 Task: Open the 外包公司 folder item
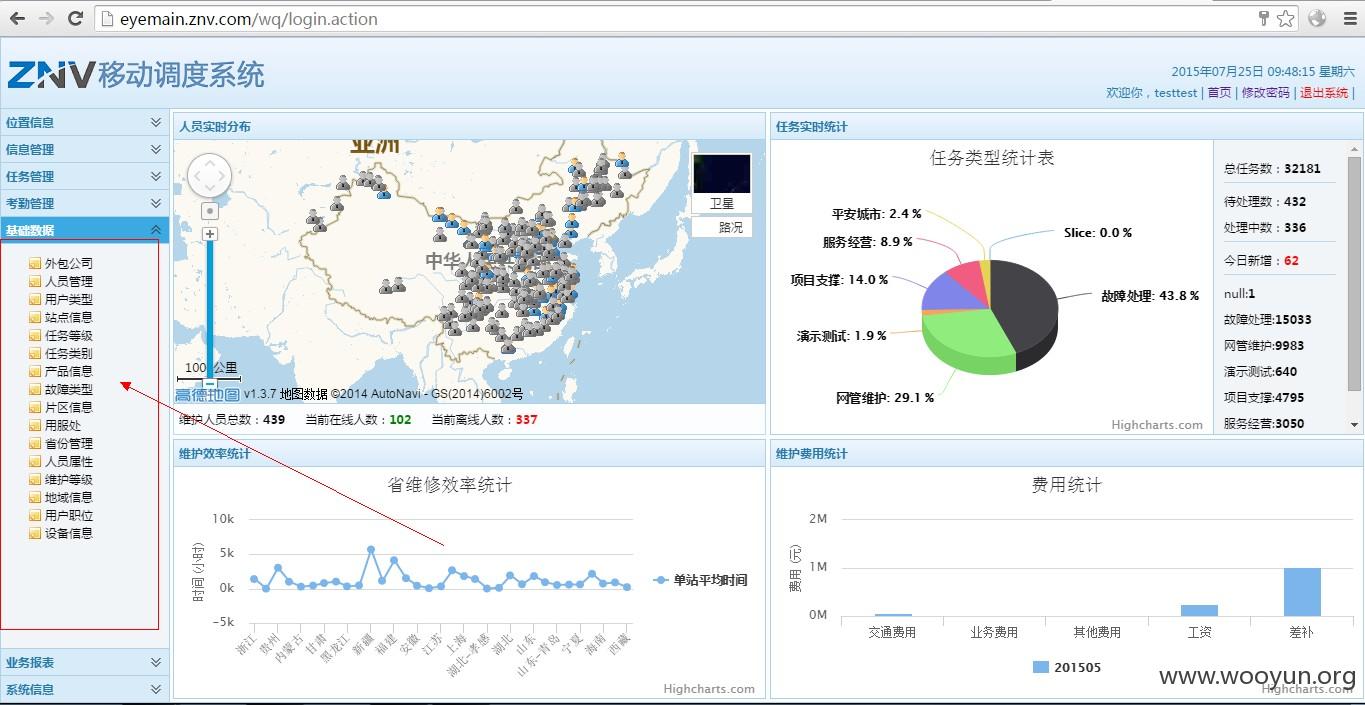(61, 263)
